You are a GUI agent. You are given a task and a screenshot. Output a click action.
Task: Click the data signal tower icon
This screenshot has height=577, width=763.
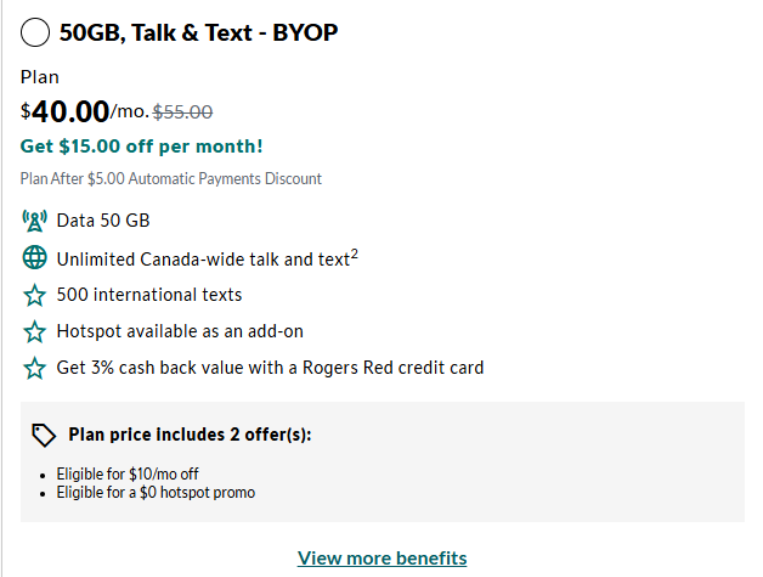[x=35, y=220]
